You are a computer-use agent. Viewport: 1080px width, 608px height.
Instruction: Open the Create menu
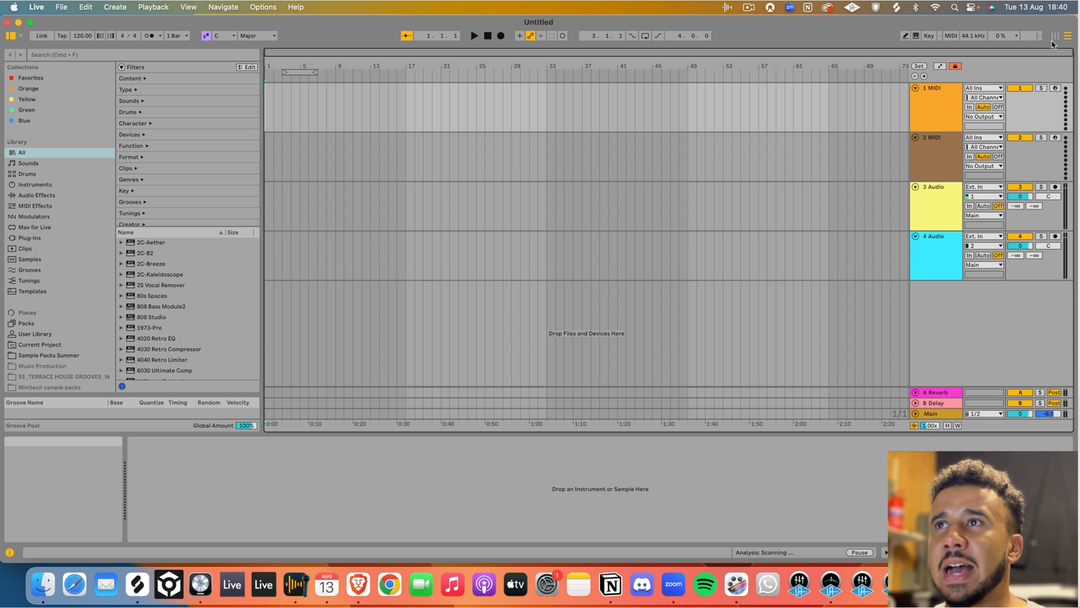pyautogui.click(x=115, y=7)
